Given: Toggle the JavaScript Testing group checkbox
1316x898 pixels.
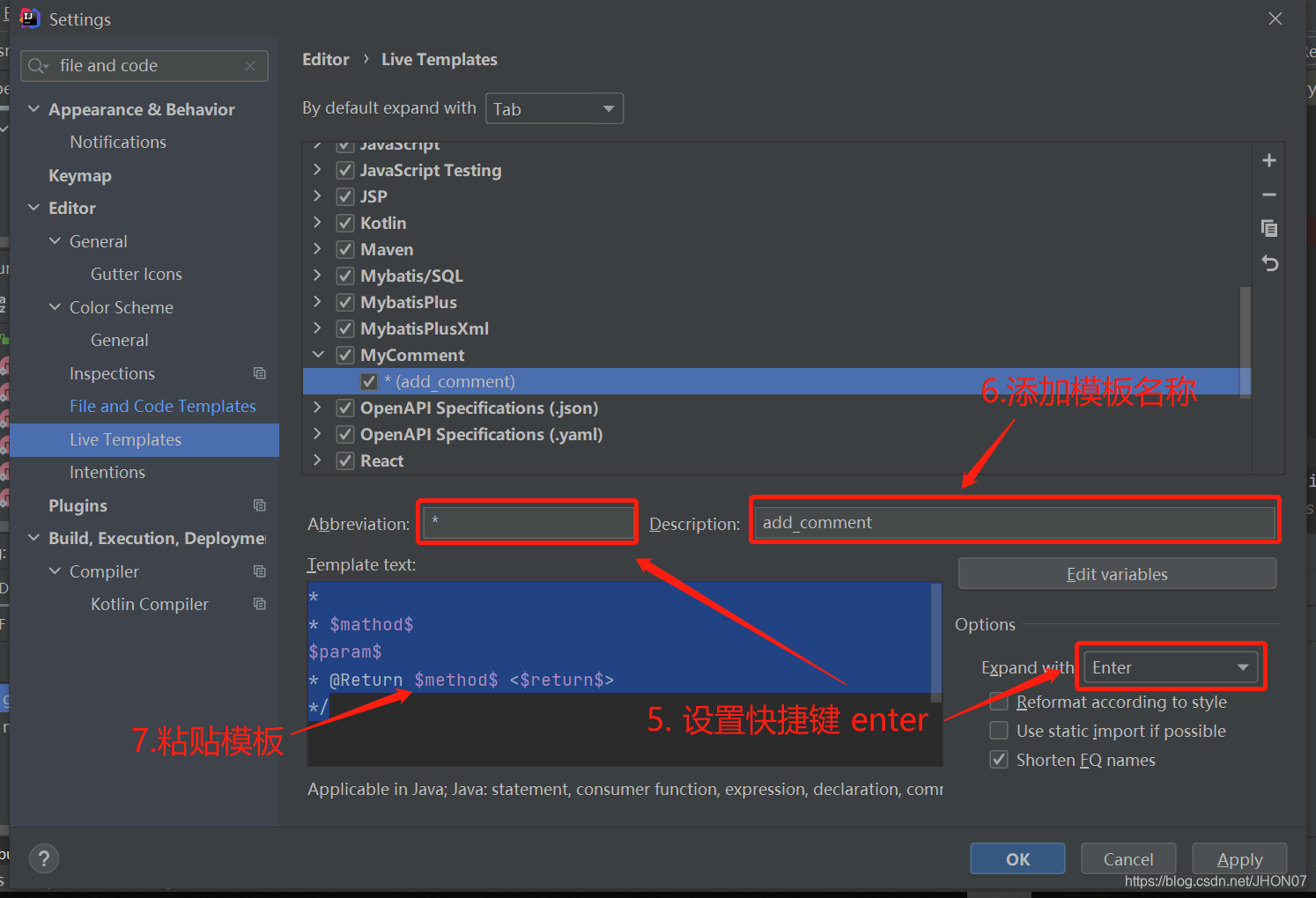Looking at the screenshot, I should pos(345,171).
